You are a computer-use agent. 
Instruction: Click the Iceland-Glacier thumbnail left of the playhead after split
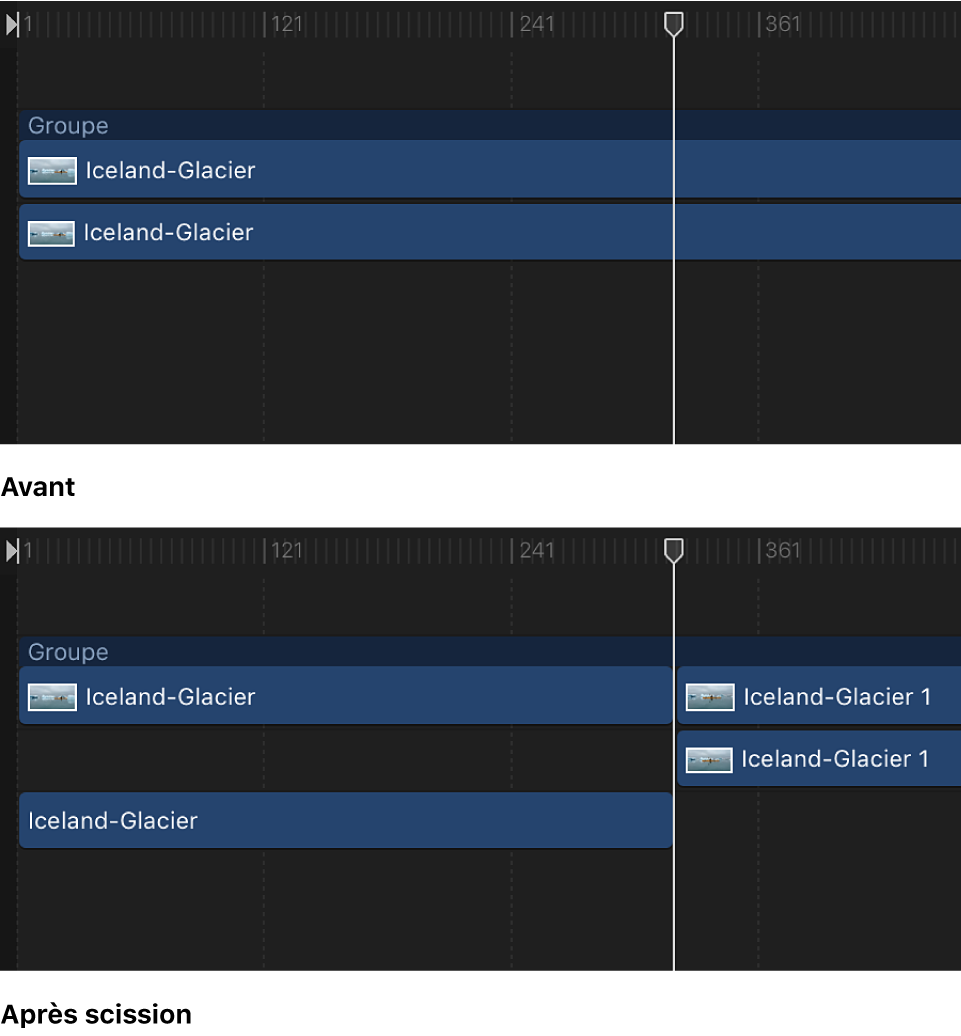(x=52, y=697)
